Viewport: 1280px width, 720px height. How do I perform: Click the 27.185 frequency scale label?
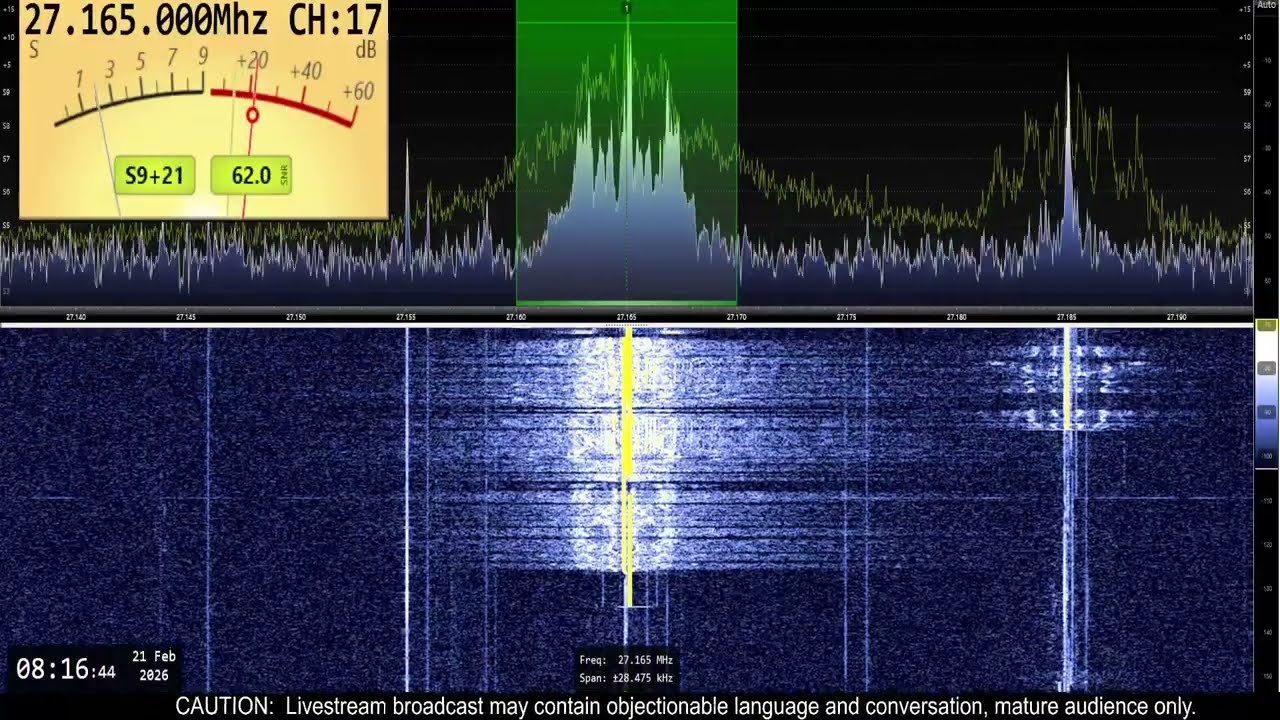click(x=1066, y=317)
